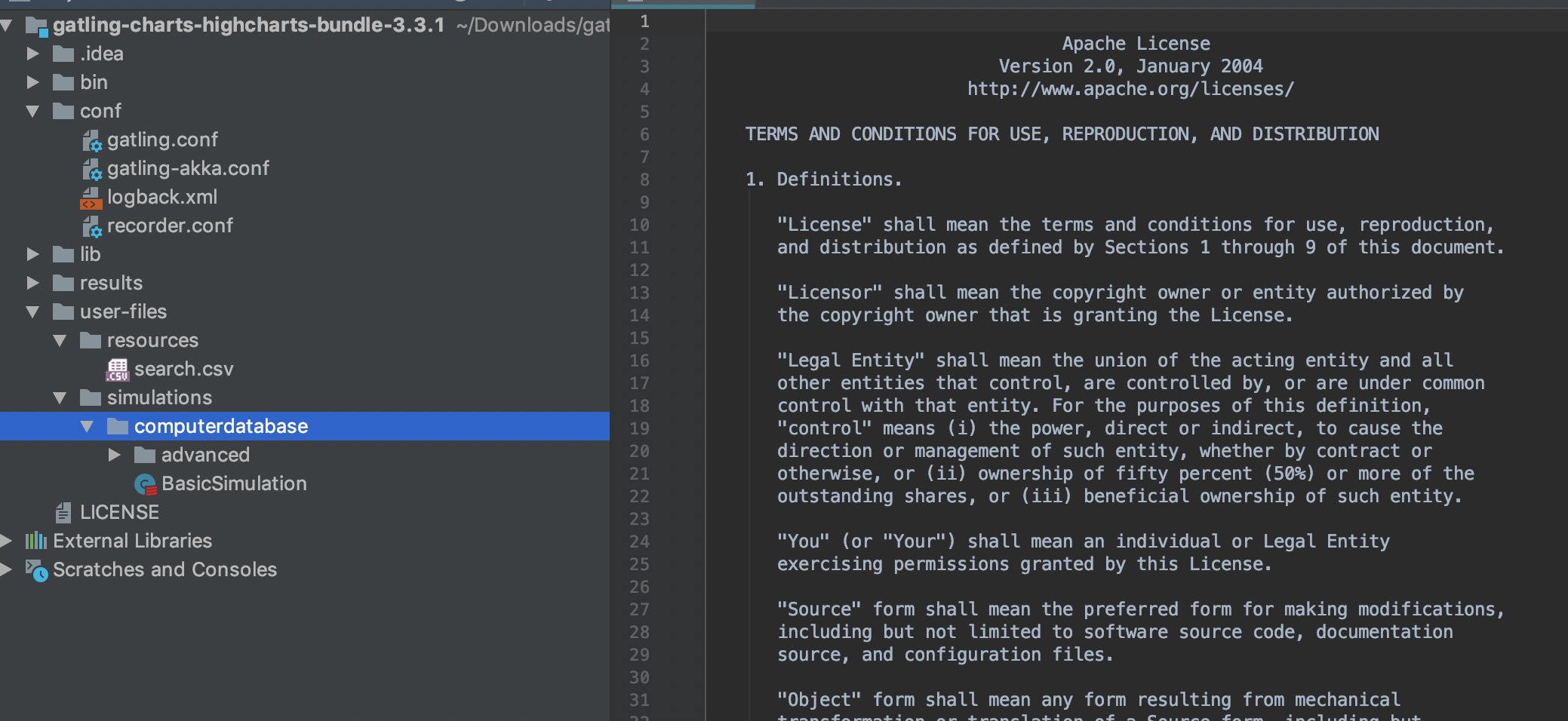
Task: Collapse the gatling-charts-highcharts-bundle-3.3.1 project root arrow
Action: [x=6, y=26]
